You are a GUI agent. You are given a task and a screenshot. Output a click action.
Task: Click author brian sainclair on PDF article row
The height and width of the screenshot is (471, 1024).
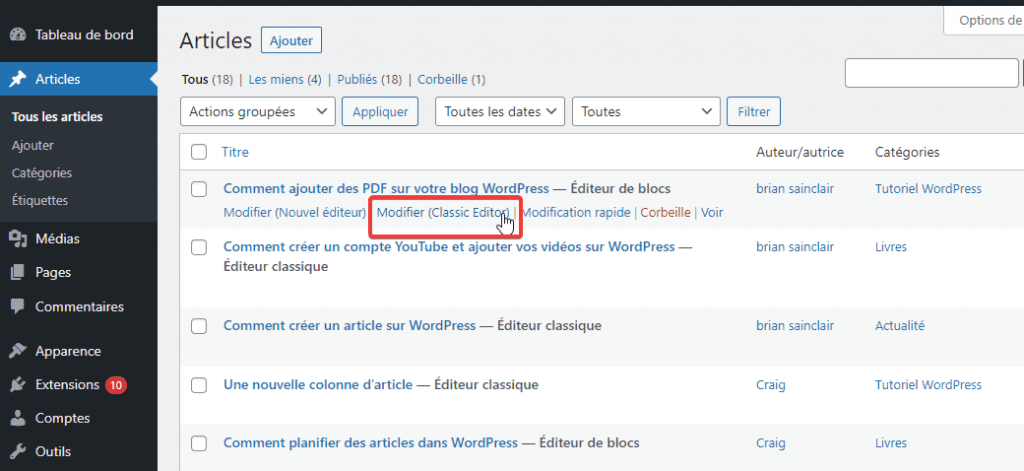coord(795,189)
